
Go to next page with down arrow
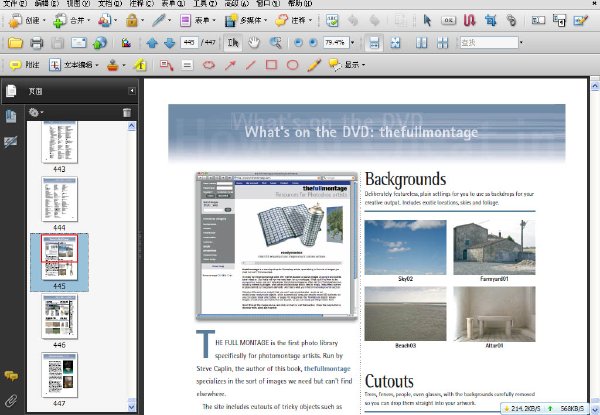coord(169,43)
